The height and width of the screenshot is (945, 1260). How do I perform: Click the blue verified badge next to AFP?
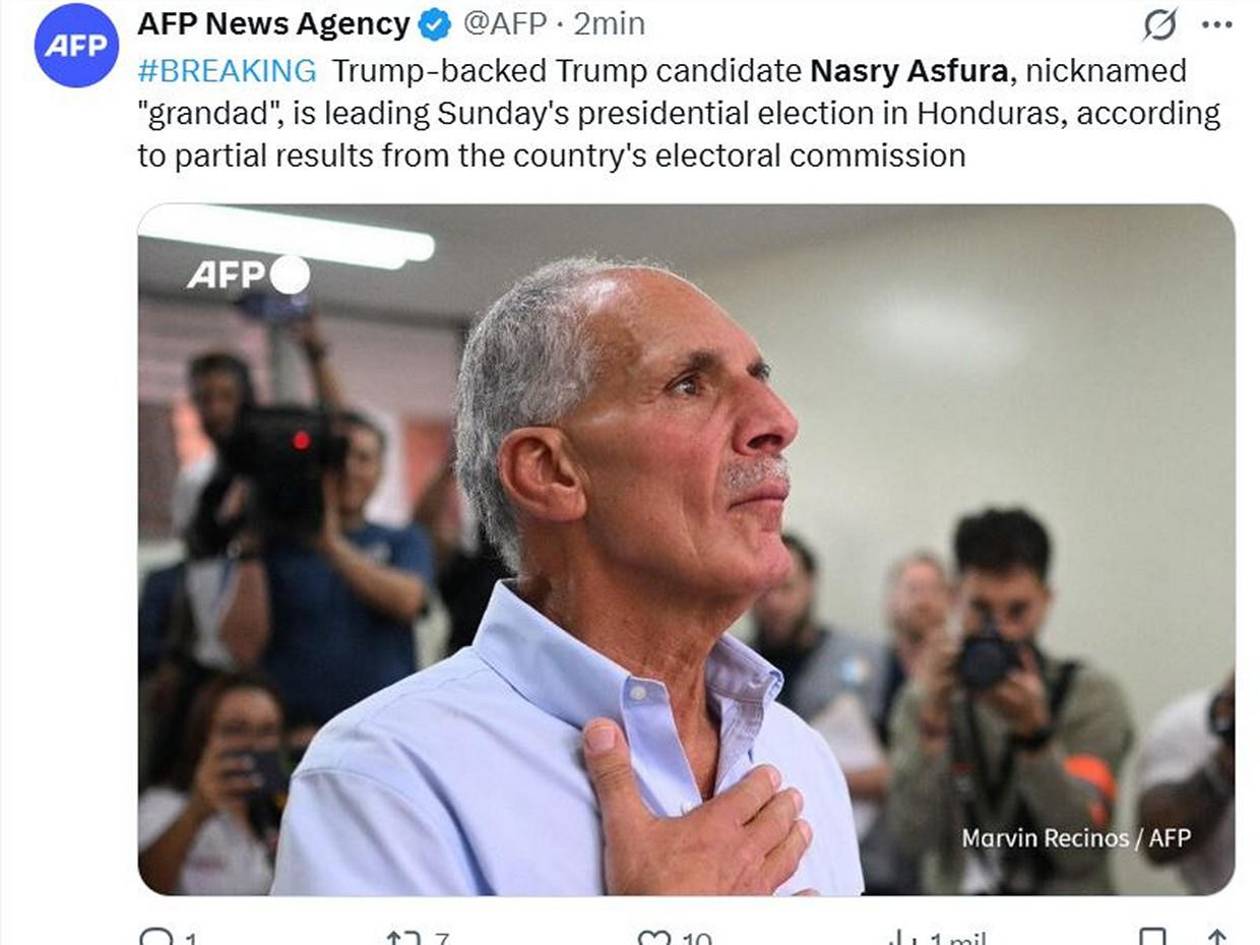[435, 25]
